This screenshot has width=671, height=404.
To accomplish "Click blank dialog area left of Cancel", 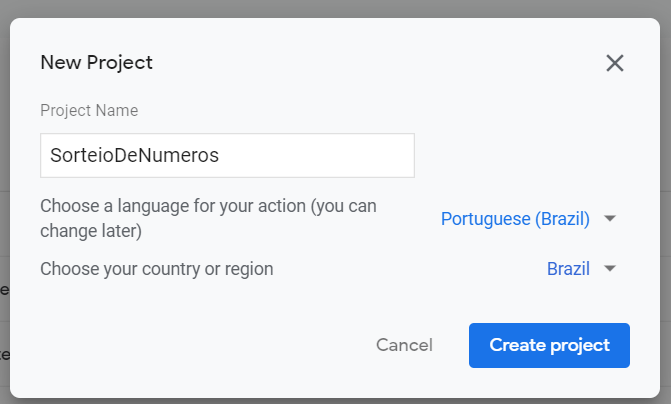I will (193, 345).
